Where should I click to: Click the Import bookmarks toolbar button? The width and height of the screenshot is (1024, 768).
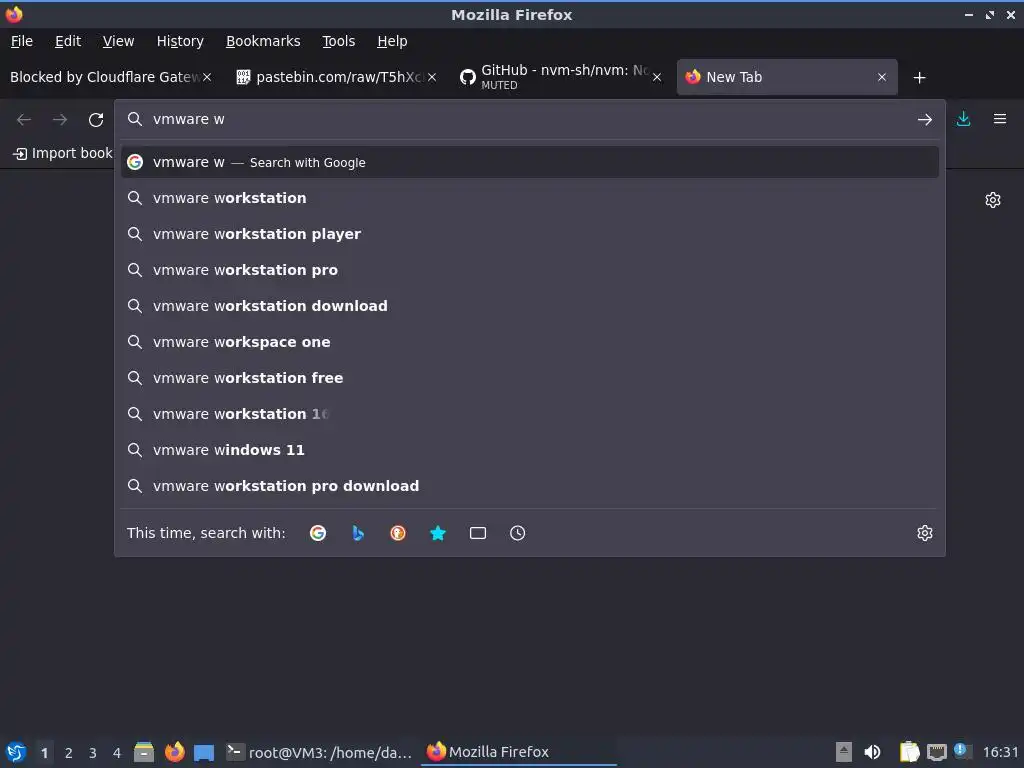pos(63,153)
